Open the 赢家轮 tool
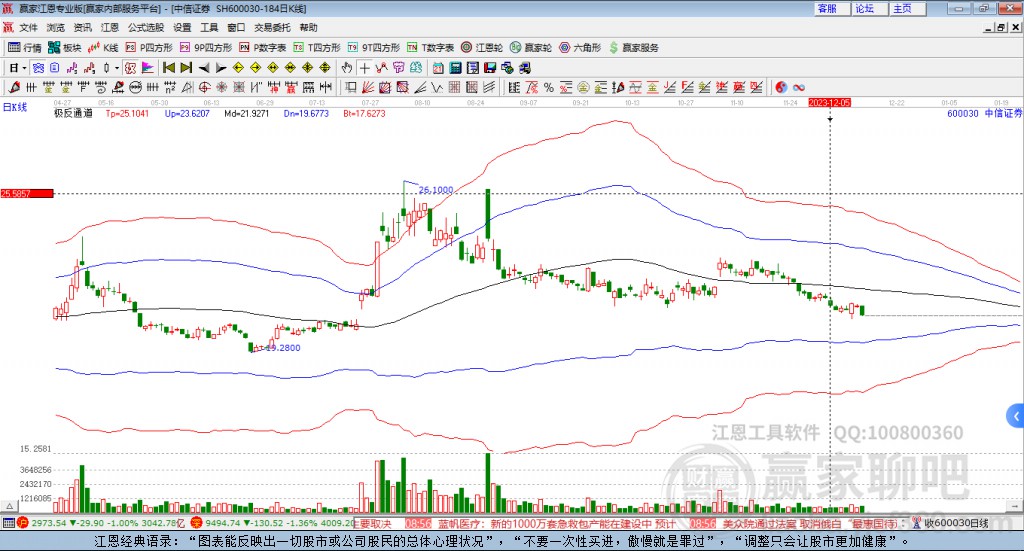 (531, 48)
